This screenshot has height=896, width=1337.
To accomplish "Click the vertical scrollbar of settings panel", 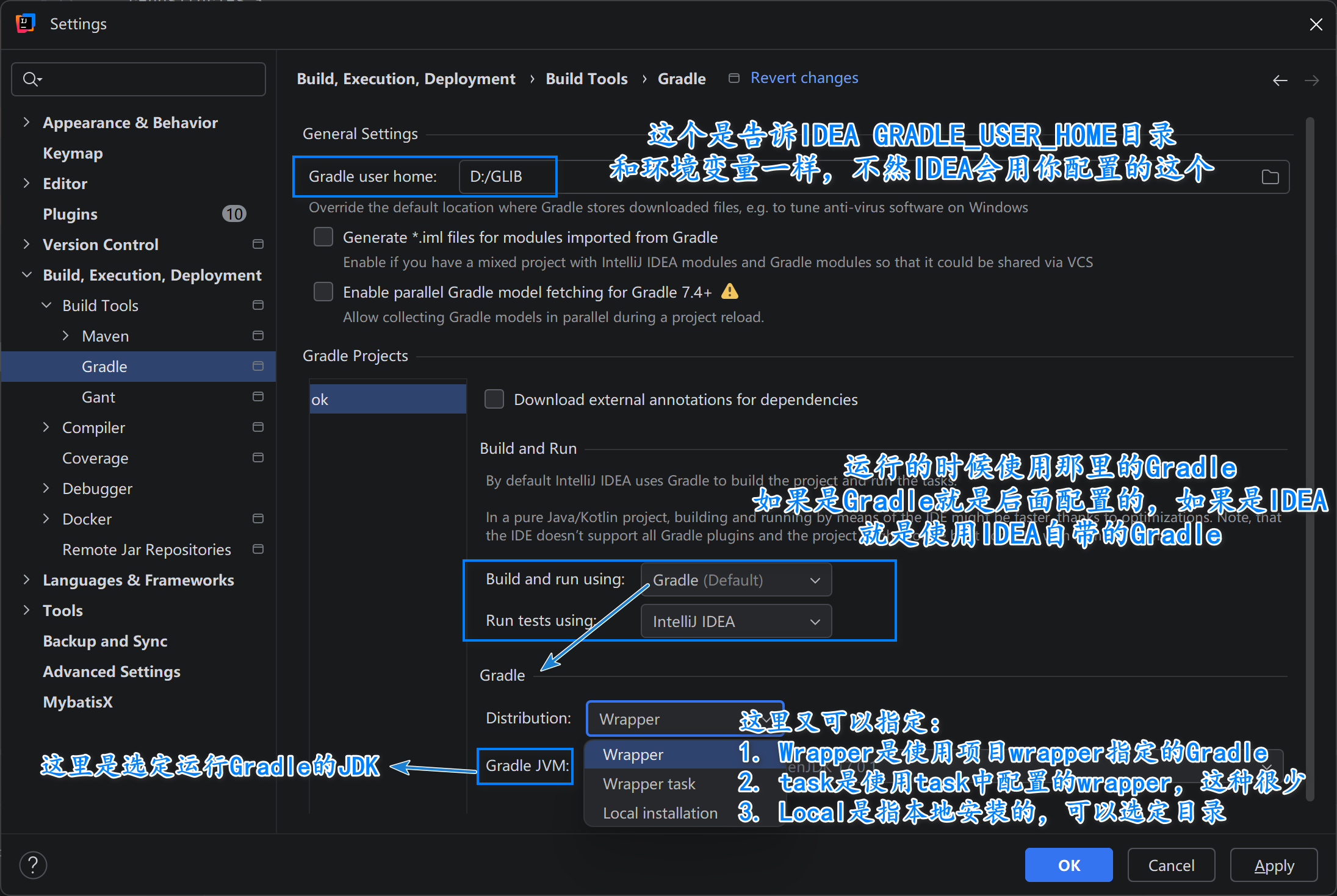I will click(1310, 427).
